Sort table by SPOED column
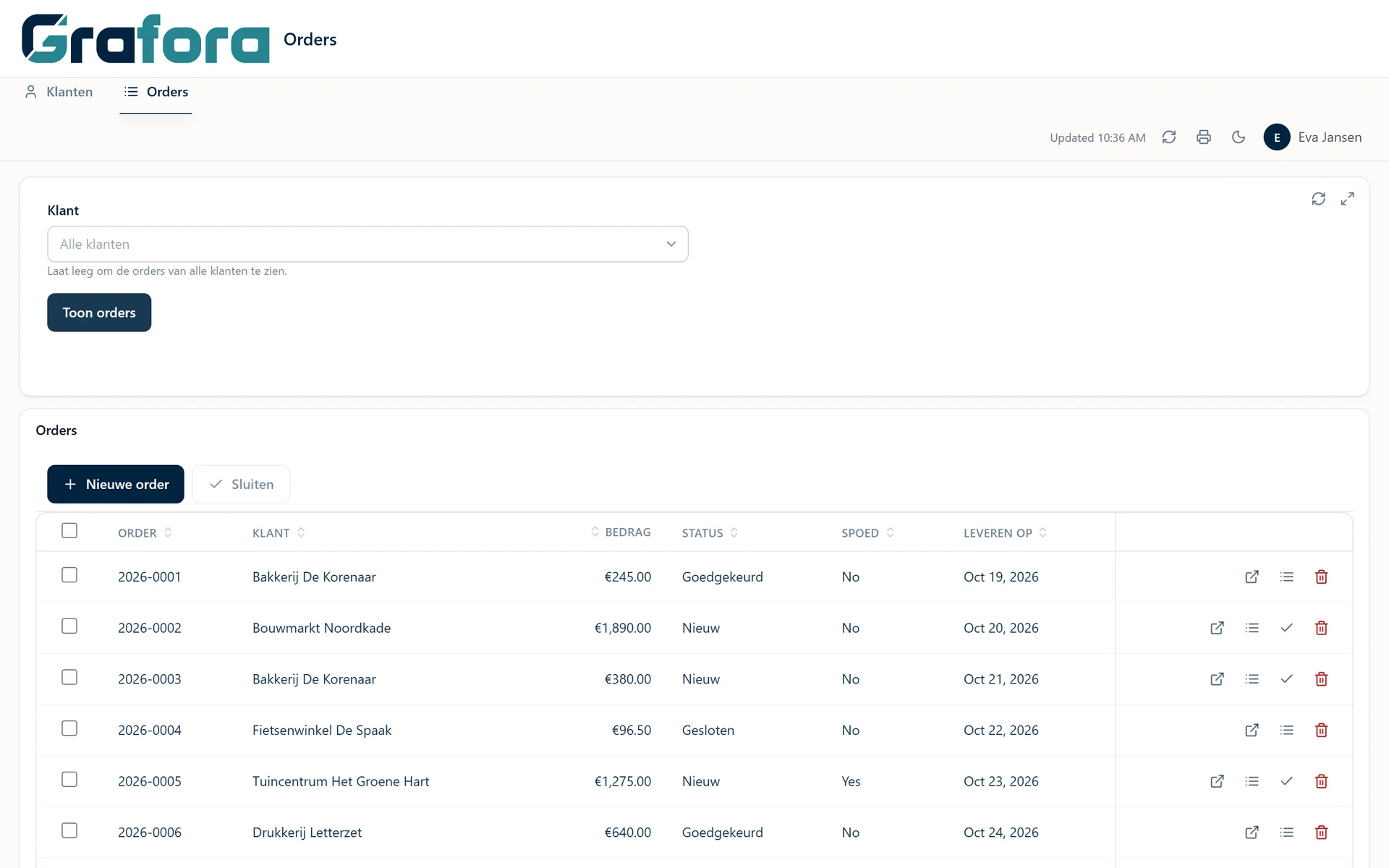 point(867,533)
